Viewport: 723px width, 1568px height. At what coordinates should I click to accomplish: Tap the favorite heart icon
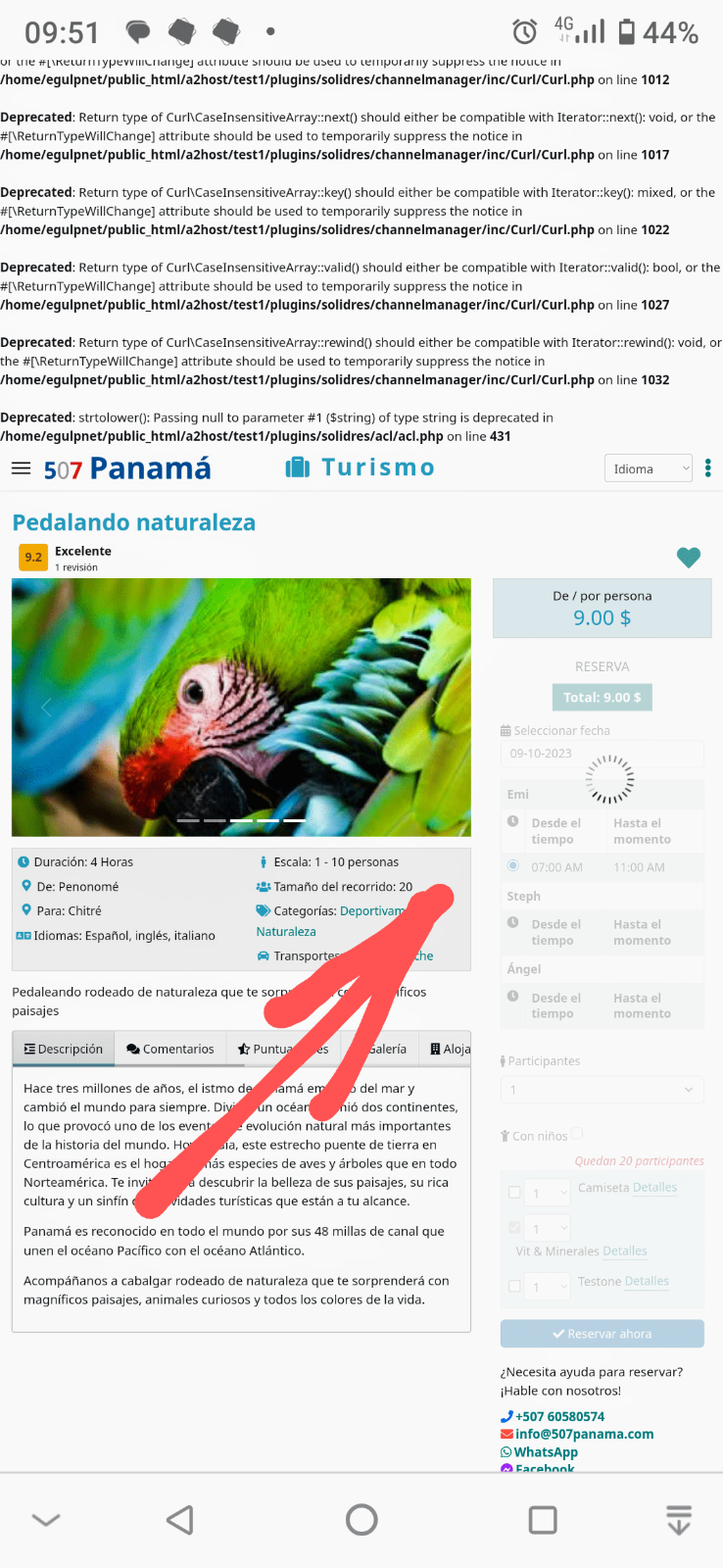[689, 558]
